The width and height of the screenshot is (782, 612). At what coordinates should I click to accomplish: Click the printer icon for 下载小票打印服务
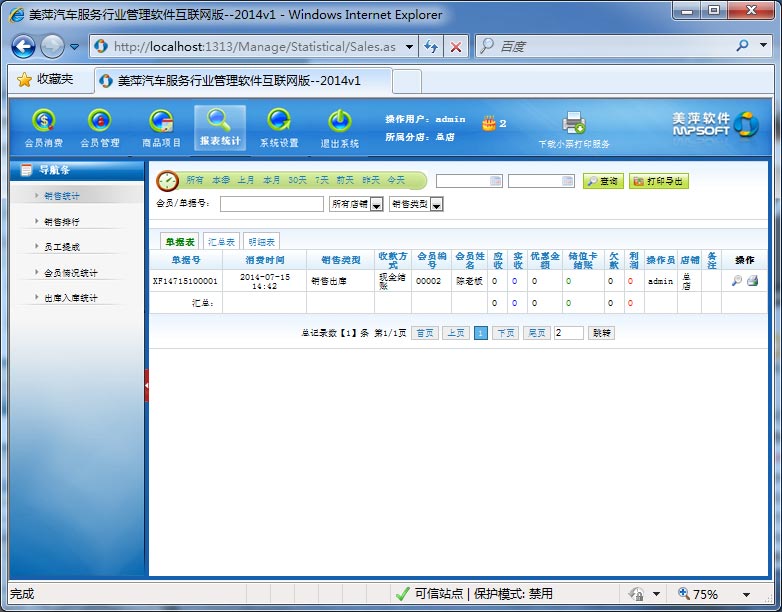(x=573, y=123)
